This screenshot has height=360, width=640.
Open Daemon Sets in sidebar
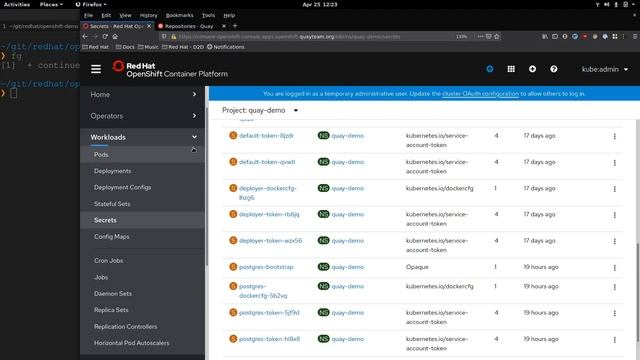[113, 293]
